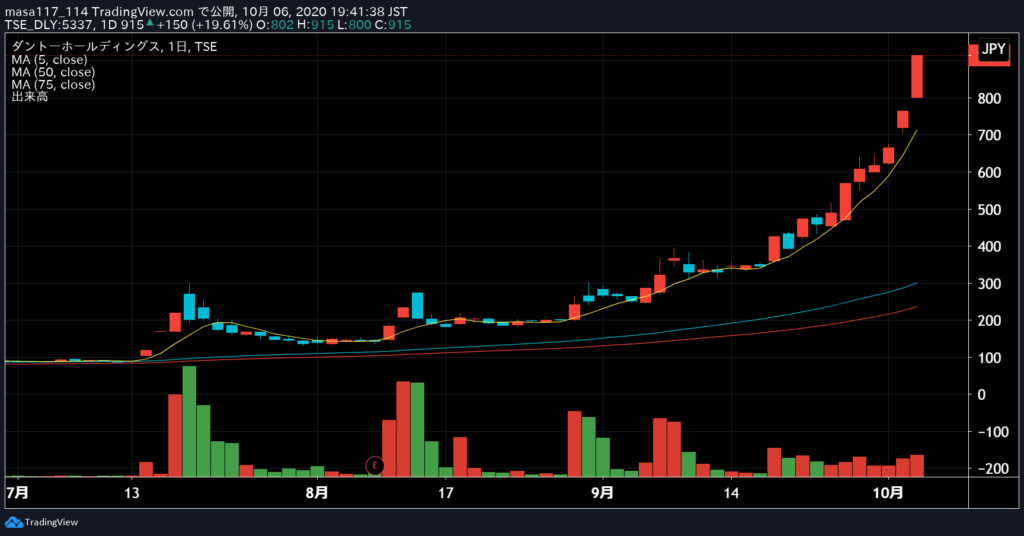Image resolution: width=1024 pixels, height=536 pixels.
Task: Click the 300 price axis label
Action: click(989, 284)
